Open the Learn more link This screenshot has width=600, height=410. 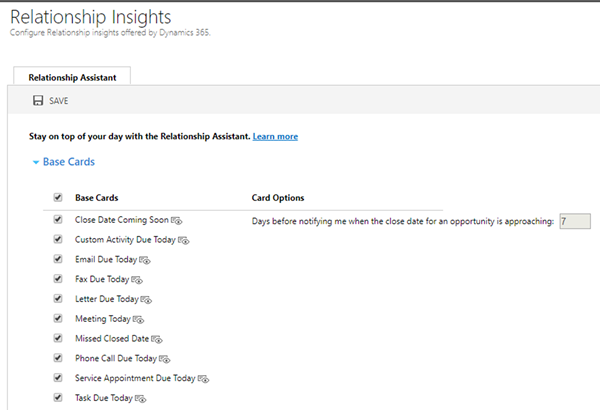(x=275, y=136)
